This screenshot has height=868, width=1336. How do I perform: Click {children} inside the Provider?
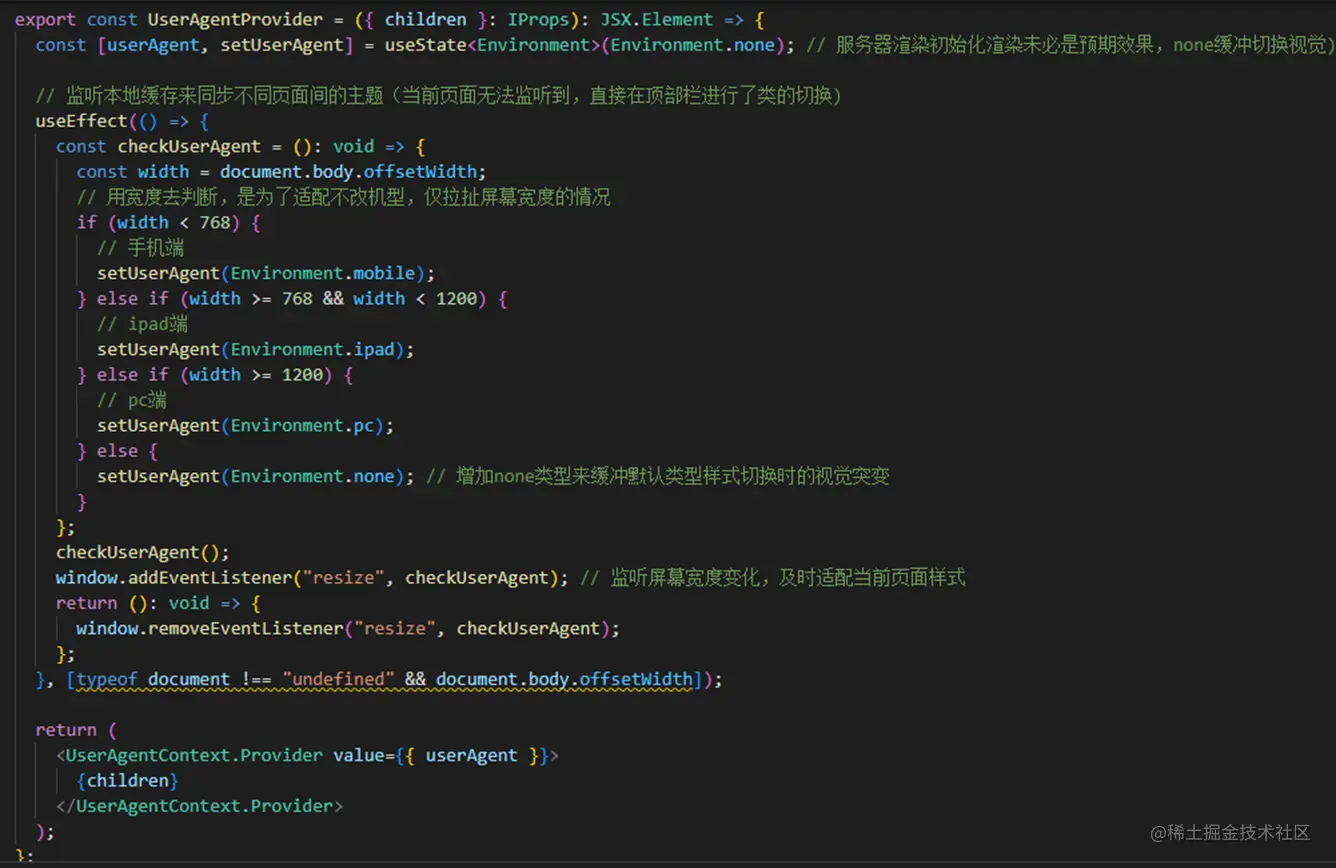pyautogui.click(x=127, y=780)
